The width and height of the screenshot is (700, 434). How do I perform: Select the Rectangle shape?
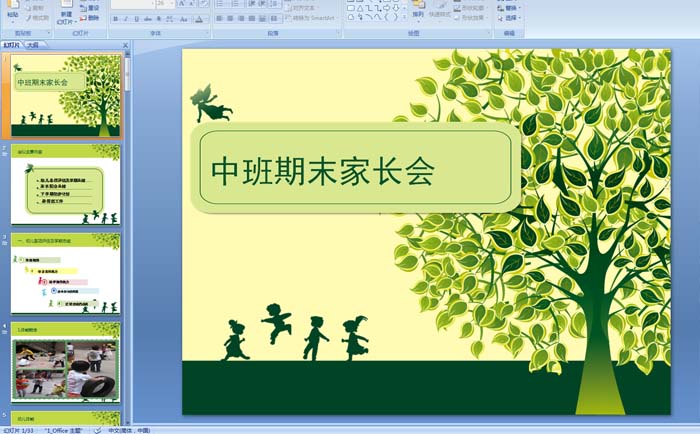(351, 8)
